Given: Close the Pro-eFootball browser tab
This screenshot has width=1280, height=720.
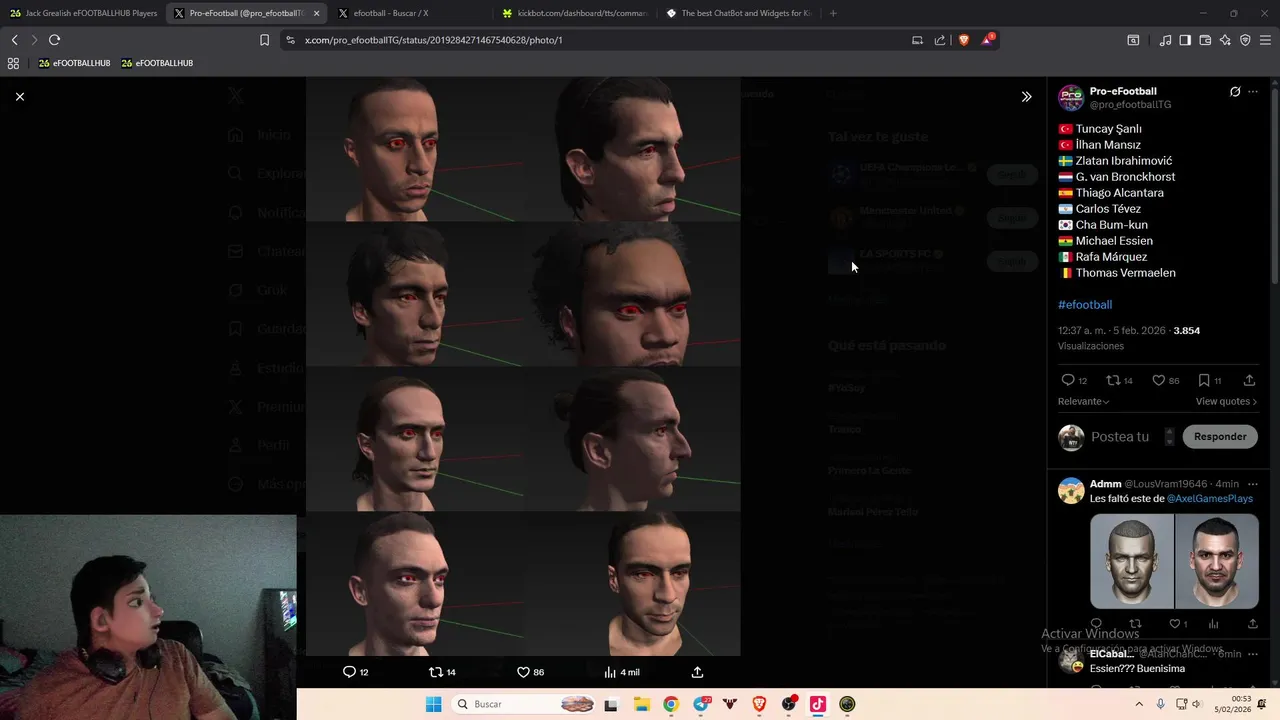Looking at the screenshot, I should (x=317, y=13).
